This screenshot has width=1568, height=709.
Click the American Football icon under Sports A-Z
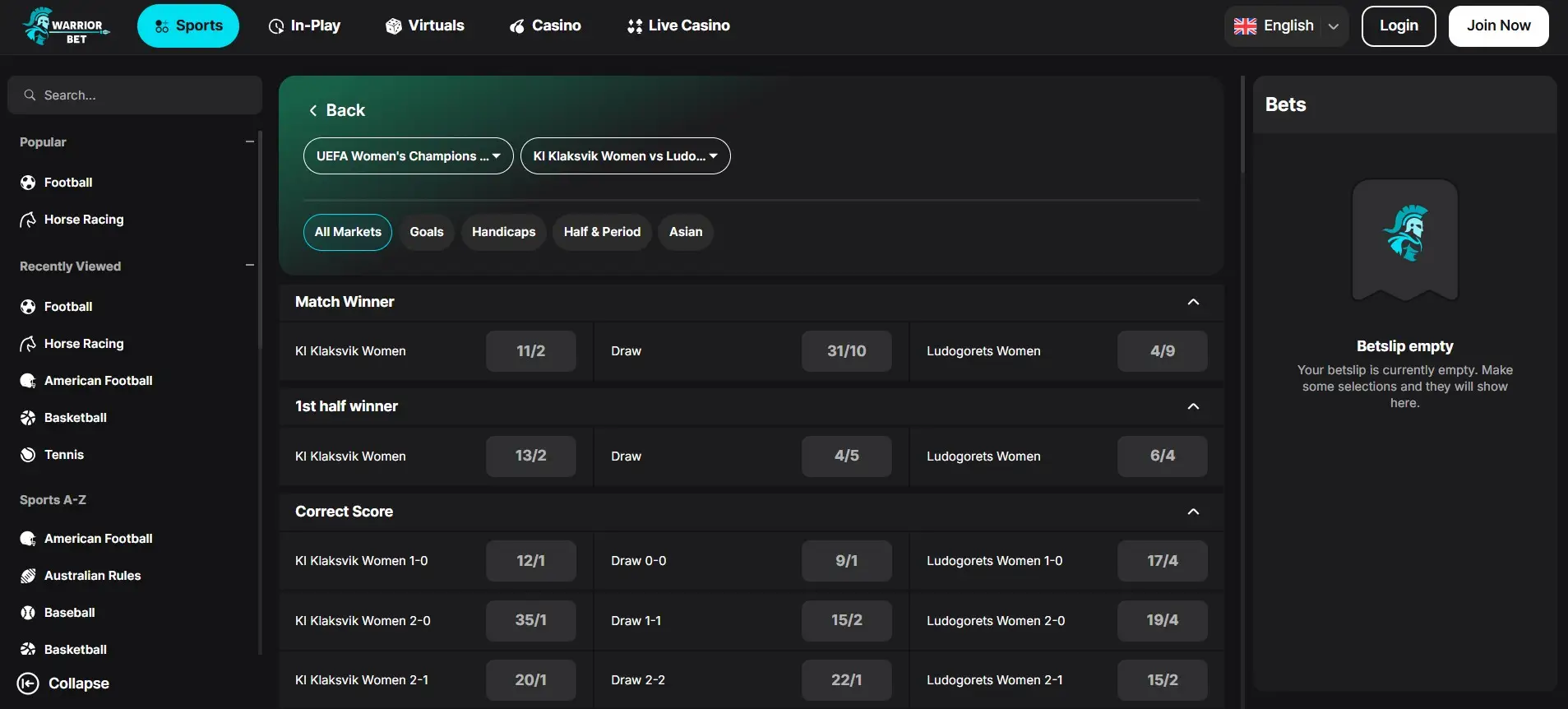tap(28, 539)
